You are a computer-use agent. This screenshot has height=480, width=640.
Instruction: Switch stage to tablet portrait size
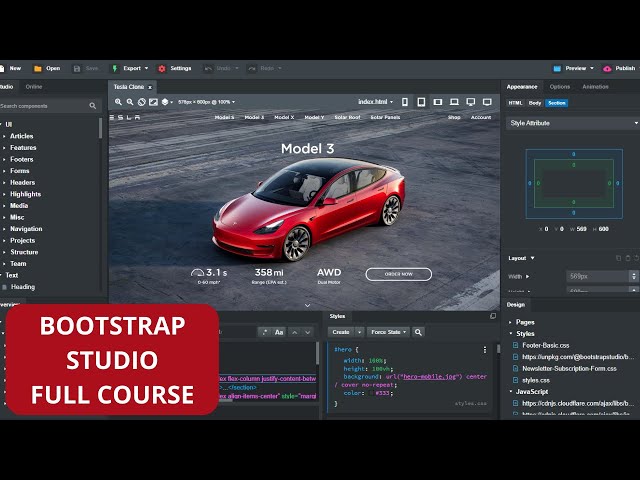(421, 102)
